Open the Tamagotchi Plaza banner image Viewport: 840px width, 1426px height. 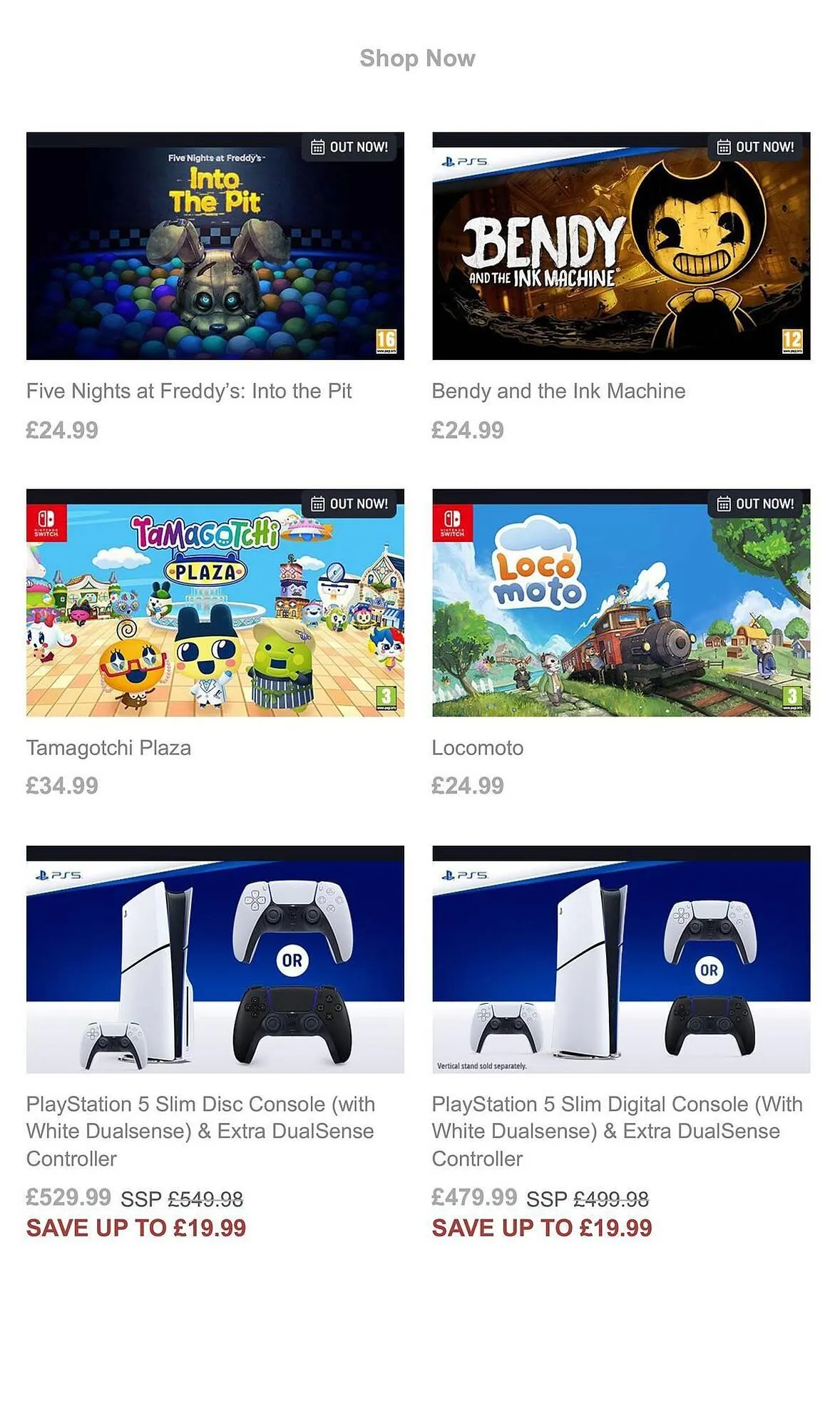pos(215,602)
